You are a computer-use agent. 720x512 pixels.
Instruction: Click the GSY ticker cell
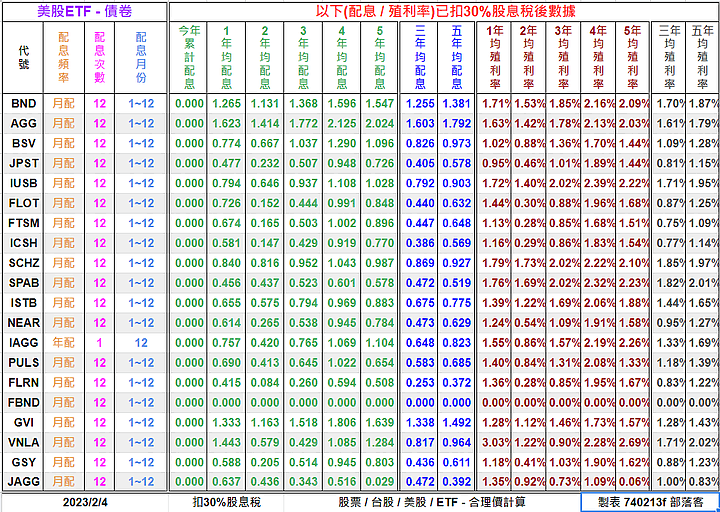click(x=23, y=462)
